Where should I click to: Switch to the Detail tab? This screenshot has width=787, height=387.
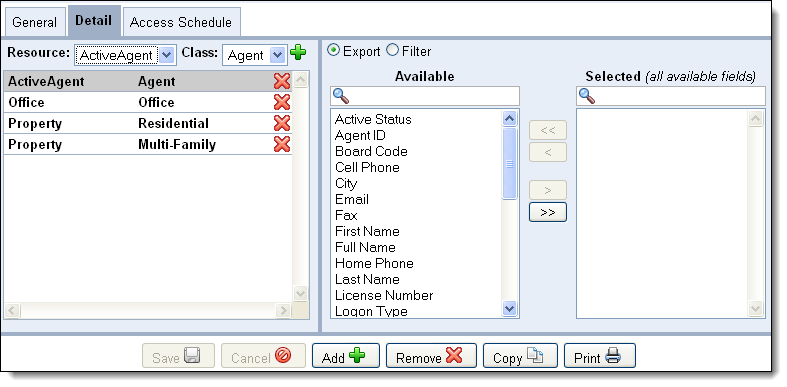[94, 21]
